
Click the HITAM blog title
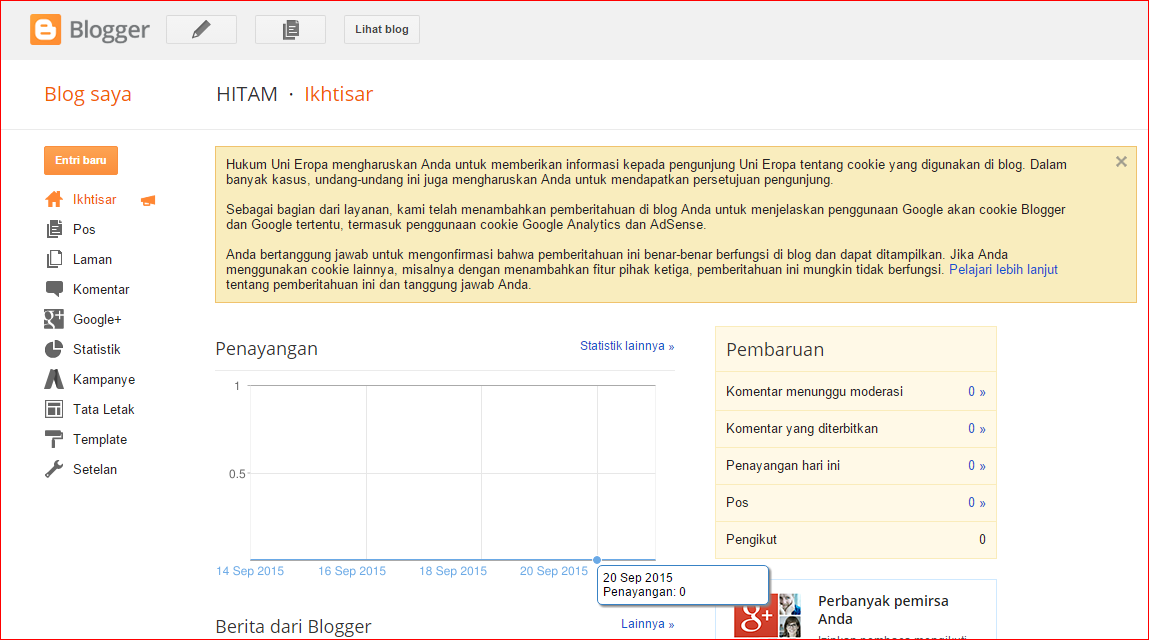click(x=247, y=94)
